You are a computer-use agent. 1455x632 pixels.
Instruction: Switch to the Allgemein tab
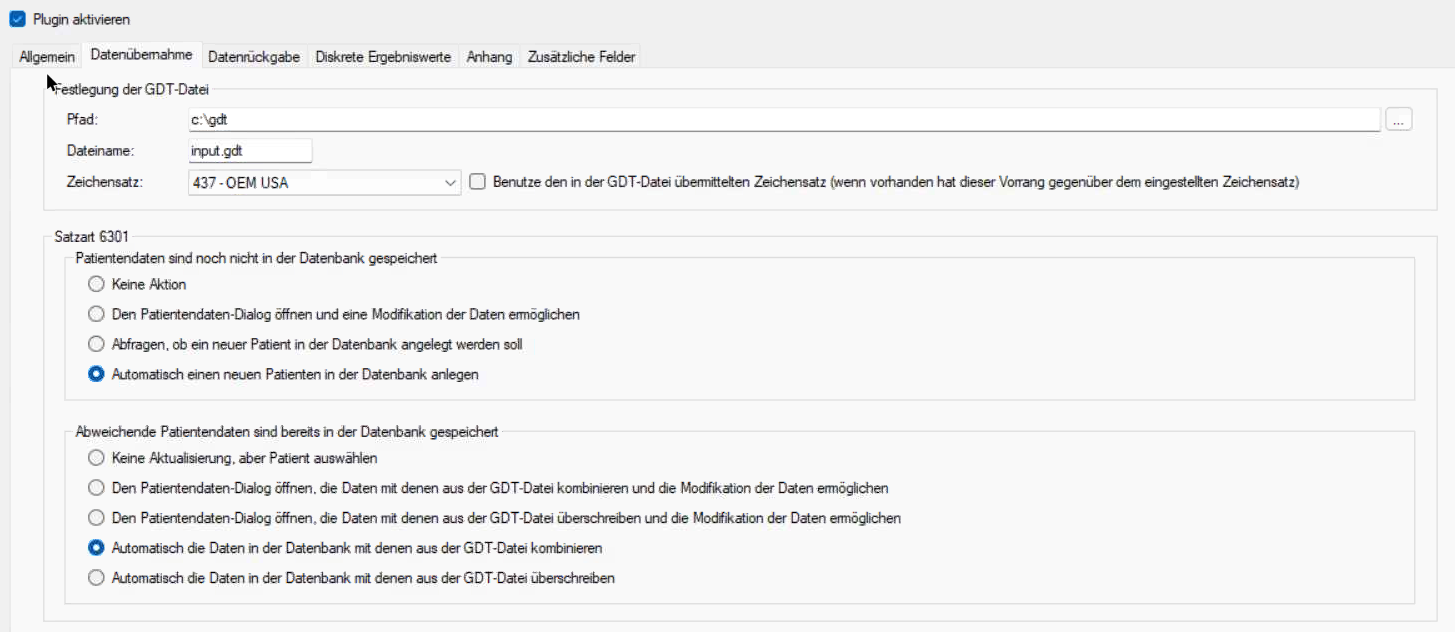(46, 57)
